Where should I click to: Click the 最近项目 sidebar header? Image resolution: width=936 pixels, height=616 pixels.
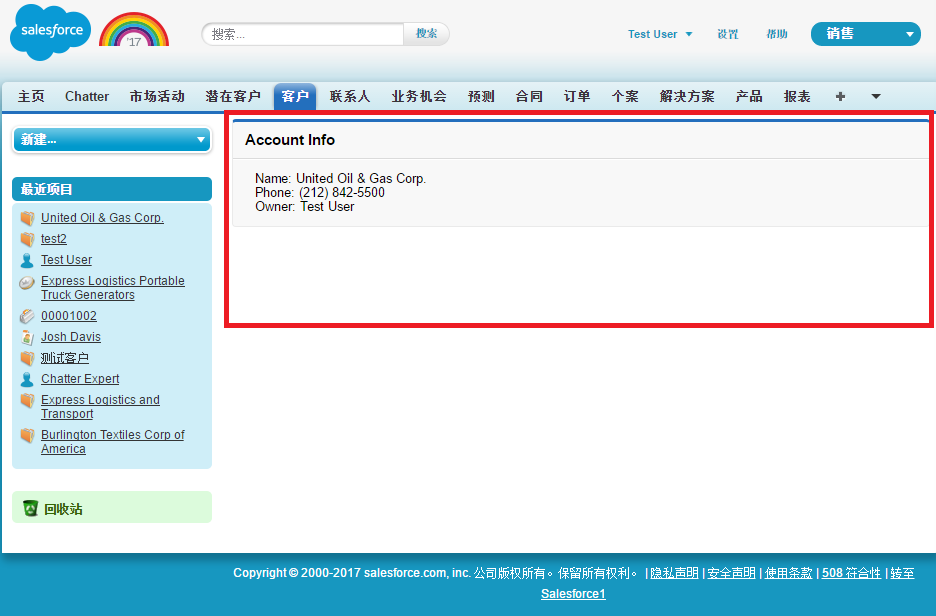[x=112, y=189]
